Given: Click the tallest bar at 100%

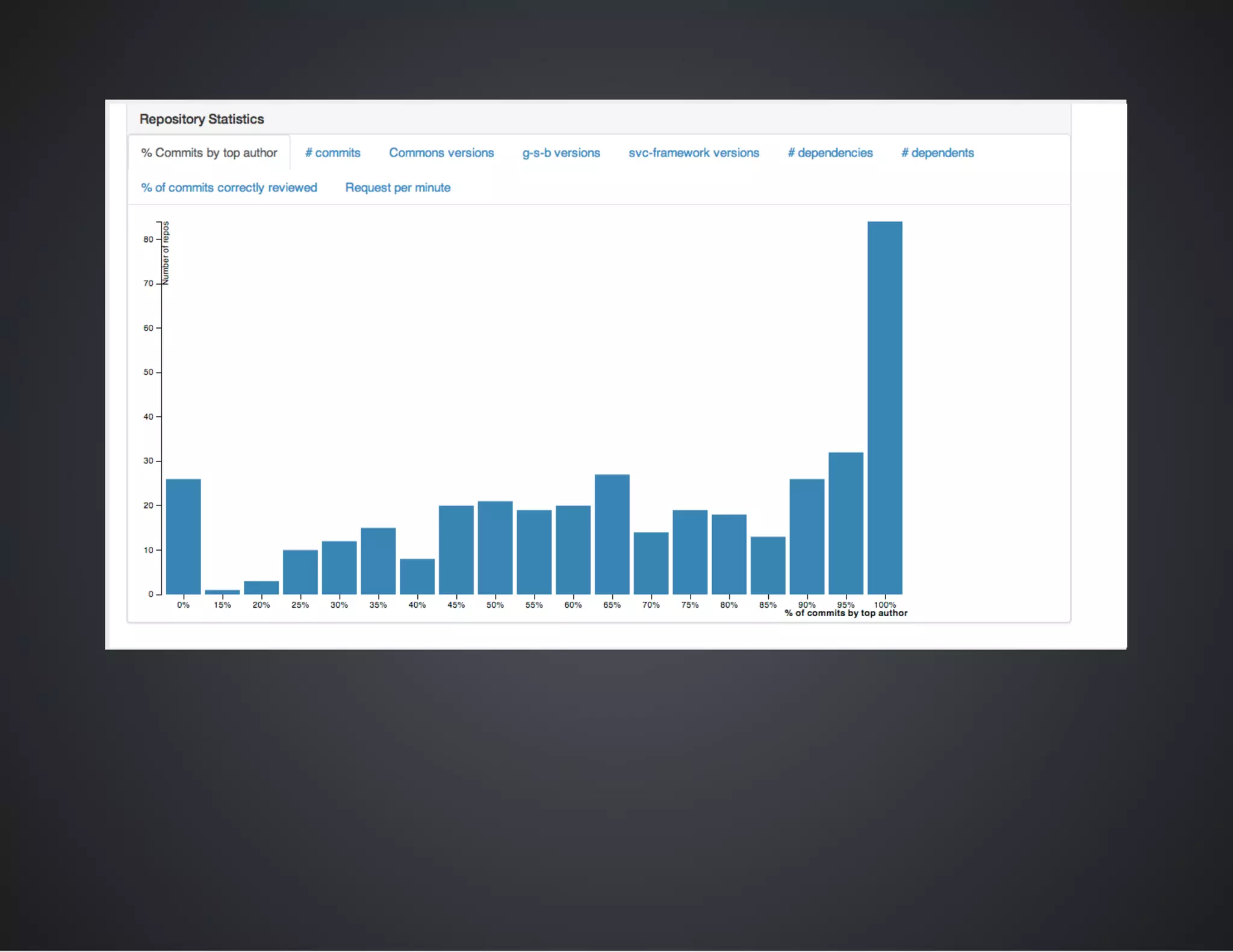Looking at the screenshot, I should point(884,409).
